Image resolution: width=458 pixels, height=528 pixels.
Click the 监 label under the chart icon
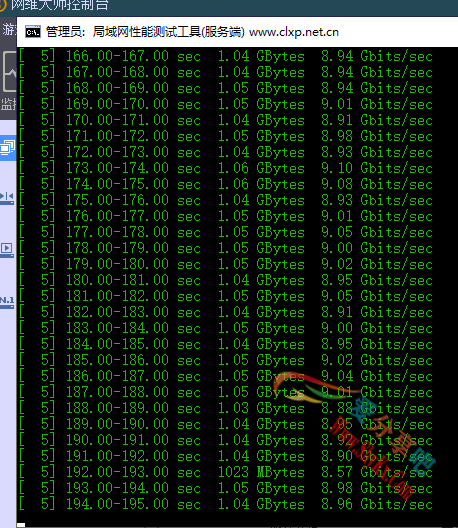pos(8,104)
